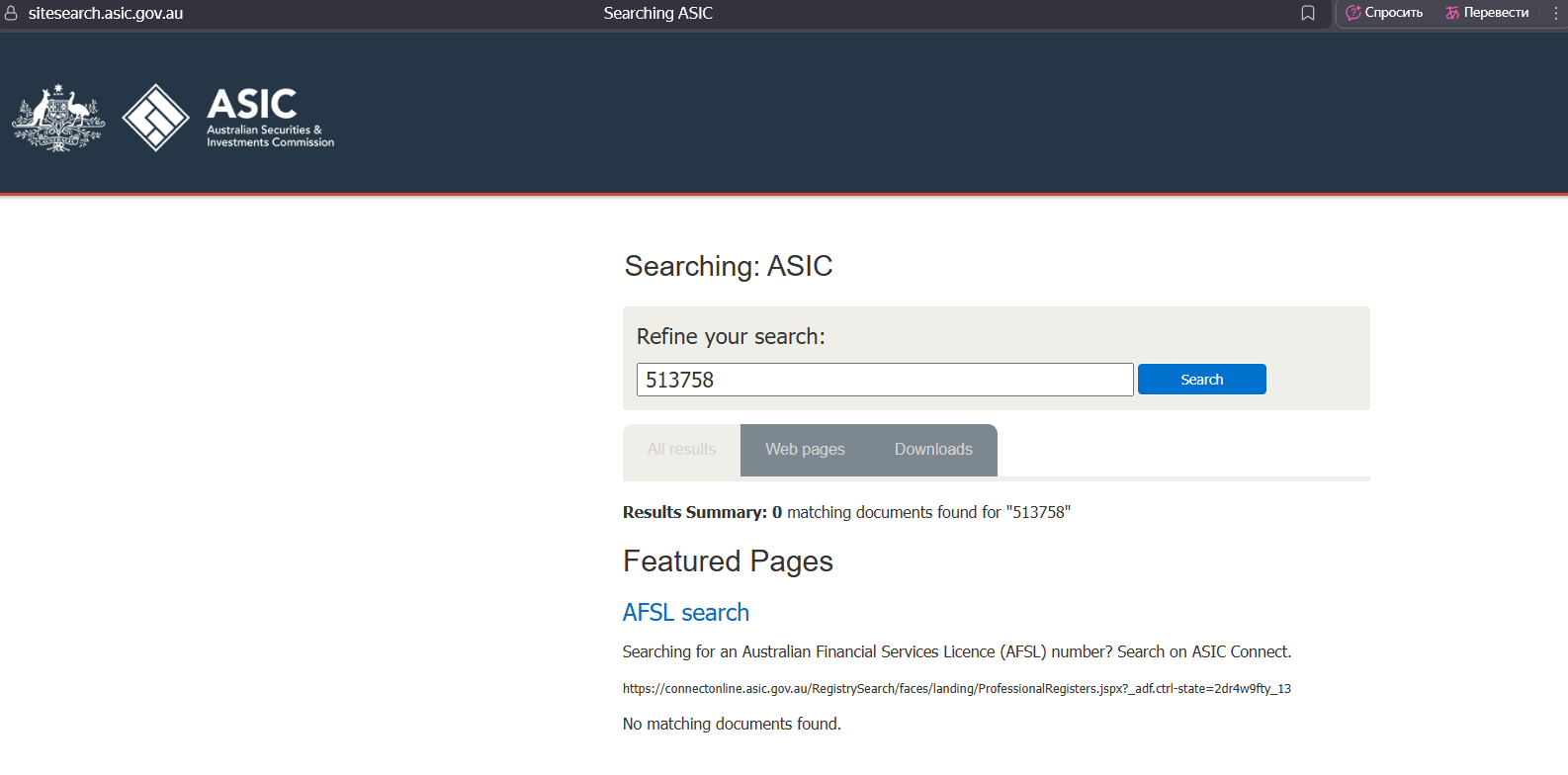This screenshot has height=775, width=1568.
Task: Switch to the Web pages tab
Action: click(x=805, y=450)
